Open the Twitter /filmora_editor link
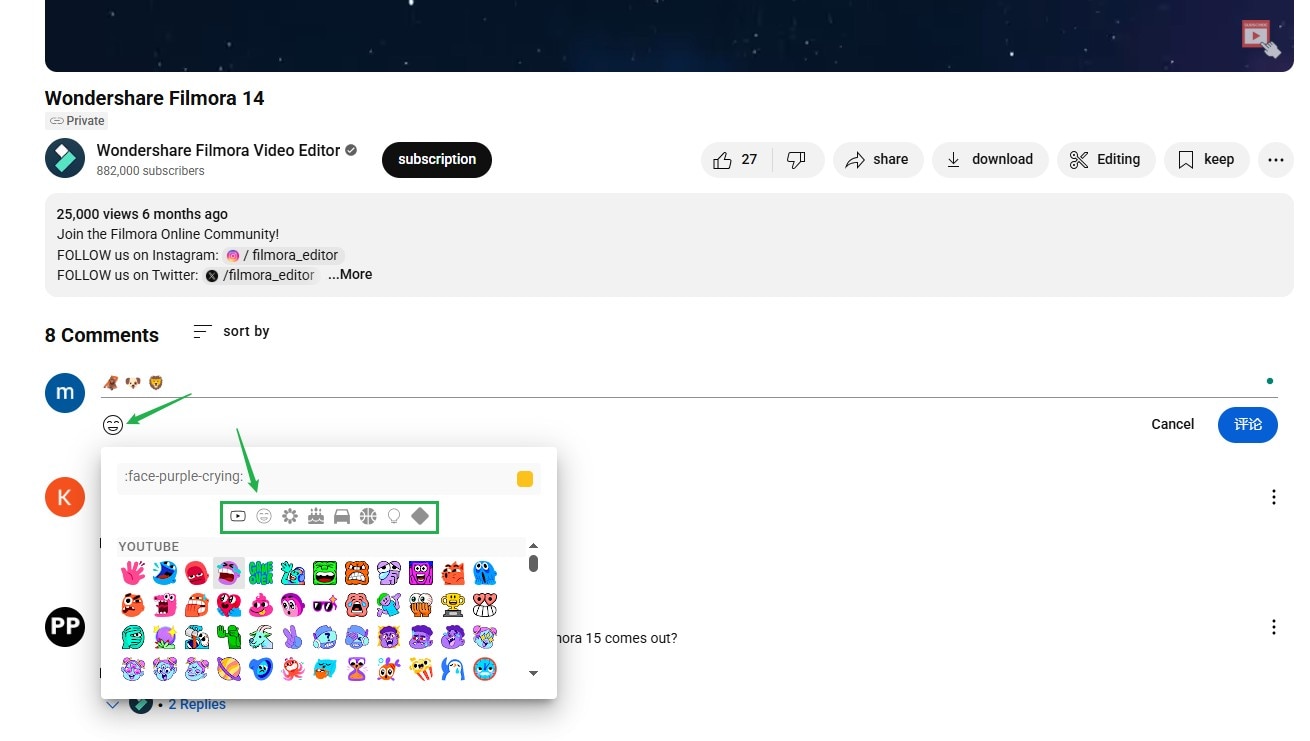The width and height of the screenshot is (1310, 741). 261,275
